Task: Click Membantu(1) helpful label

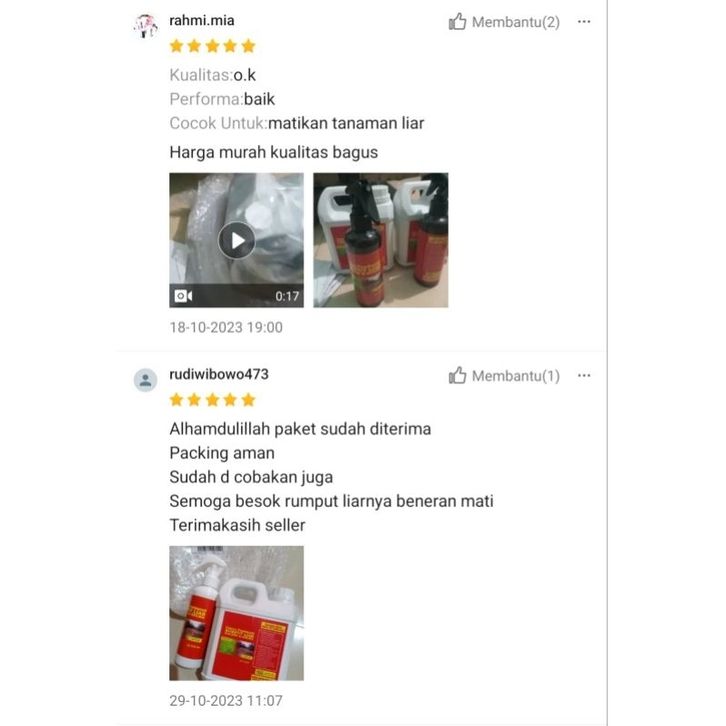Action: click(516, 376)
